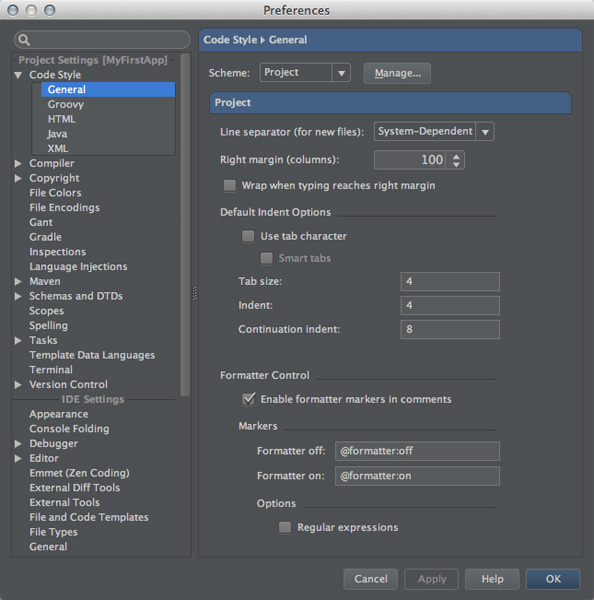Screen dimensions: 594x600
Task: Select Groovy under Code Style
Action: [65, 104]
